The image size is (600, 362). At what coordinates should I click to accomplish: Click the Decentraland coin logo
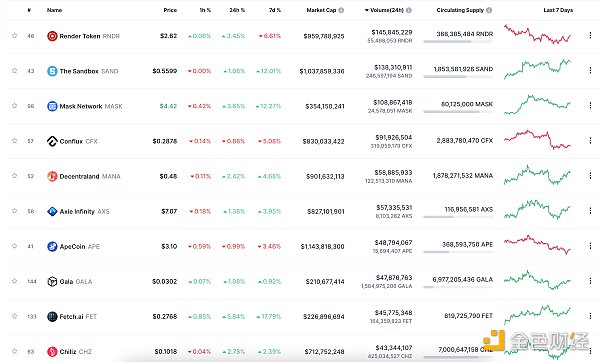[52, 176]
